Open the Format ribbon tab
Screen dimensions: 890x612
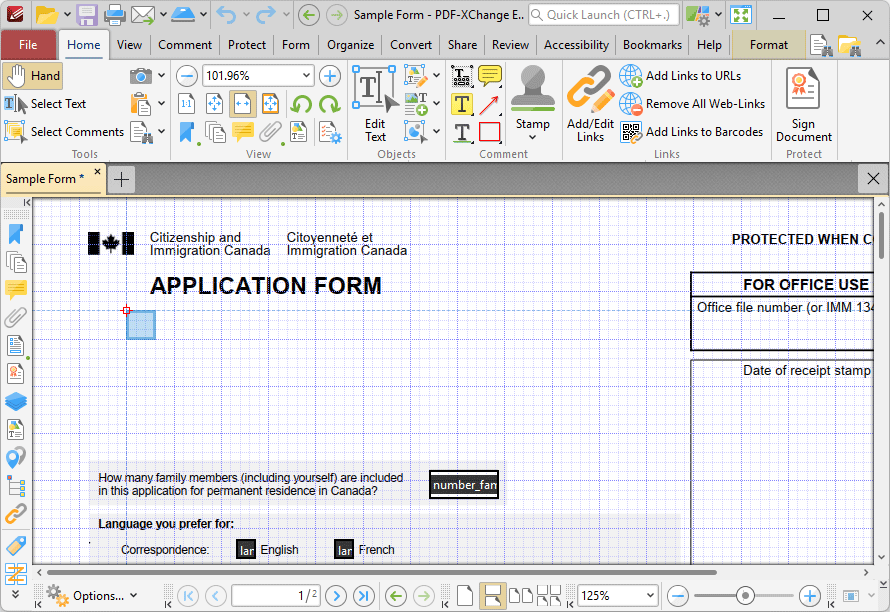point(769,45)
